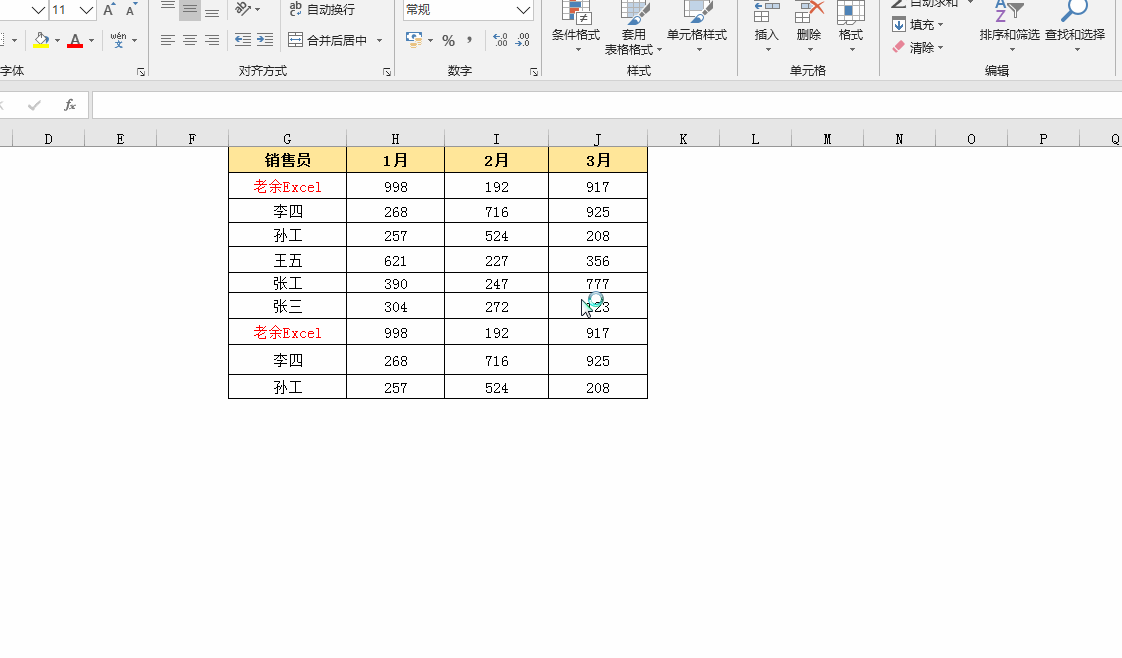The width and height of the screenshot is (1122, 658).
Task: Click the text orientation icon
Action: click(x=243, y=9)
